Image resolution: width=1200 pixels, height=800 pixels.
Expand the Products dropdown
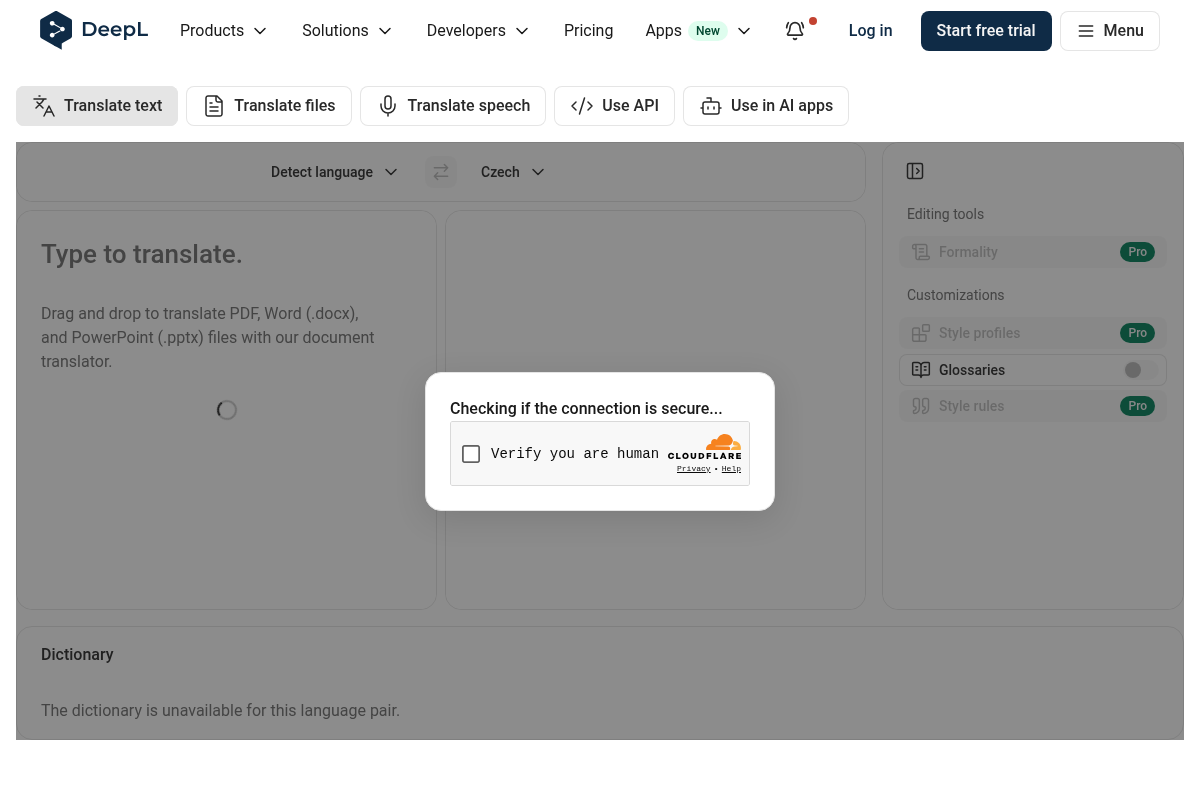point(224,31)
